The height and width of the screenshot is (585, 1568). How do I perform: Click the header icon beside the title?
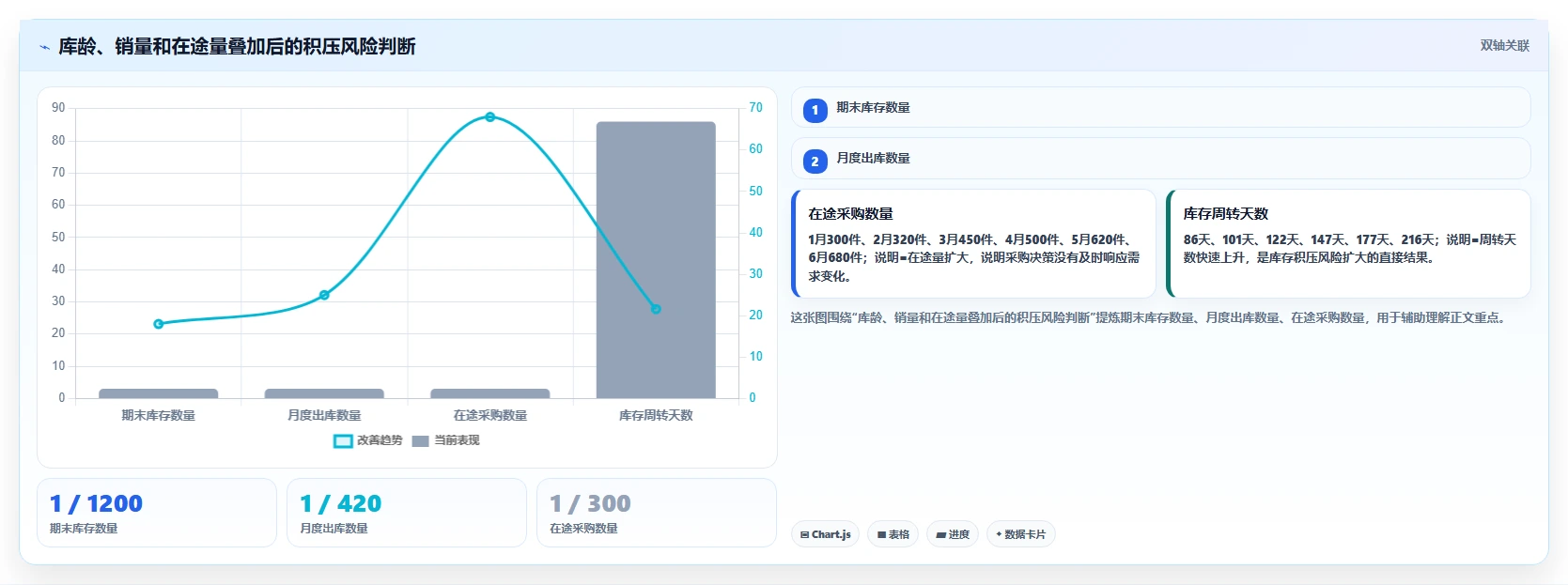pyautogui.click(x=44, y=47)
